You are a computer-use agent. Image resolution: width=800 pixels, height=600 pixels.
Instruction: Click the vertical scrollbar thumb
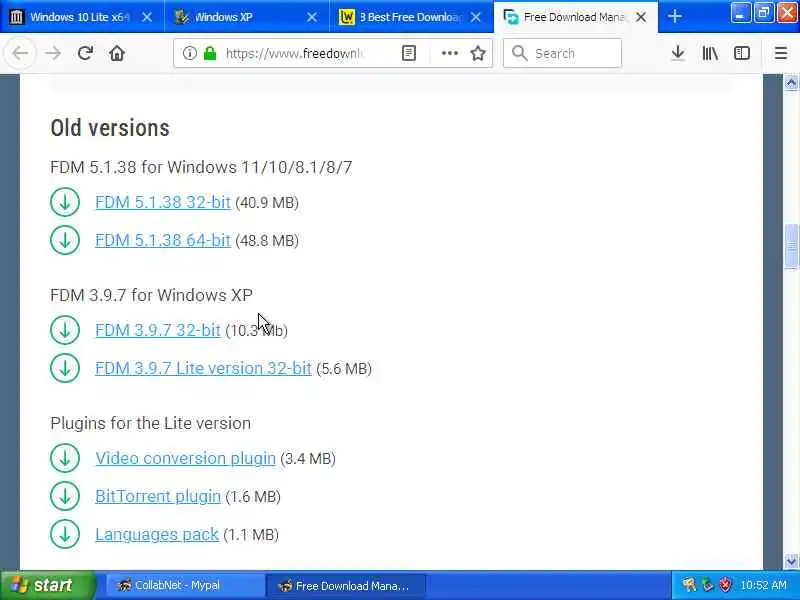pyautogui.click(x=791, y=246)
